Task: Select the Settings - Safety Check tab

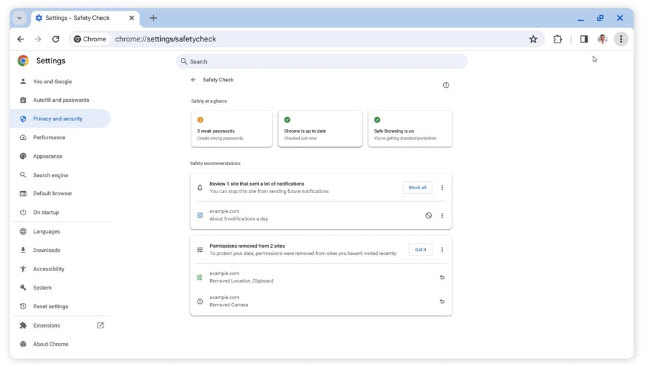Action: pyautogui.click(x=85, y=18)
